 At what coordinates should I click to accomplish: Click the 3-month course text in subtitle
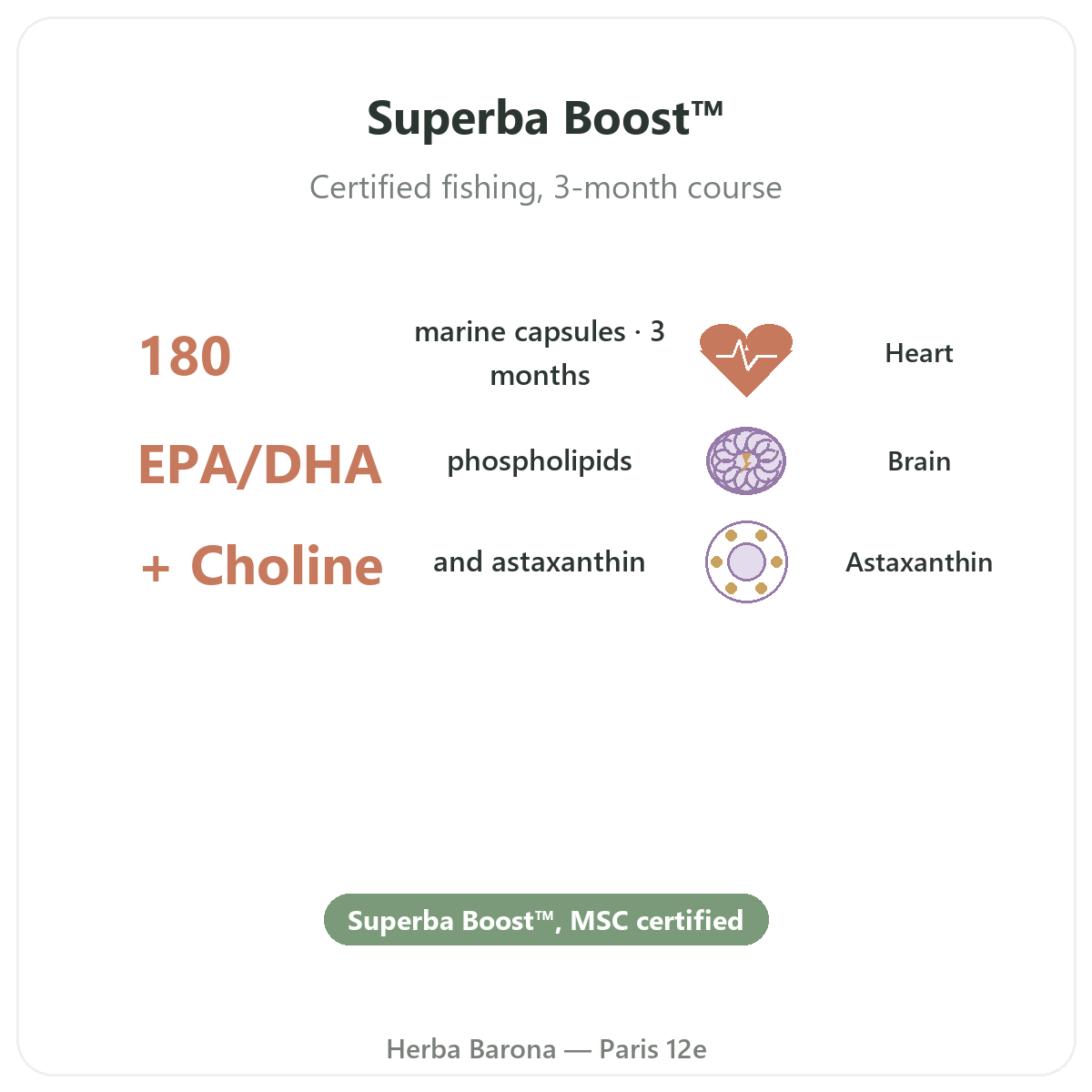668,187
